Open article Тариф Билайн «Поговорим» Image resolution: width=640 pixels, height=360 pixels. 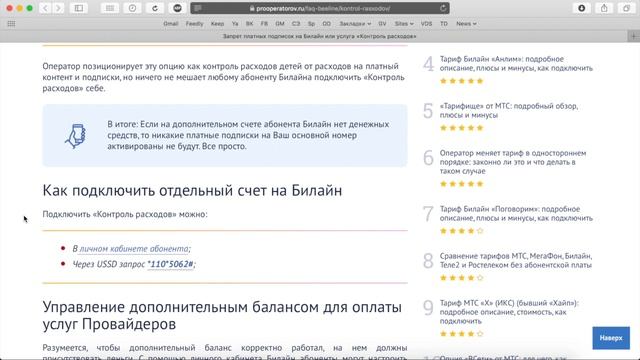[516, 213]
